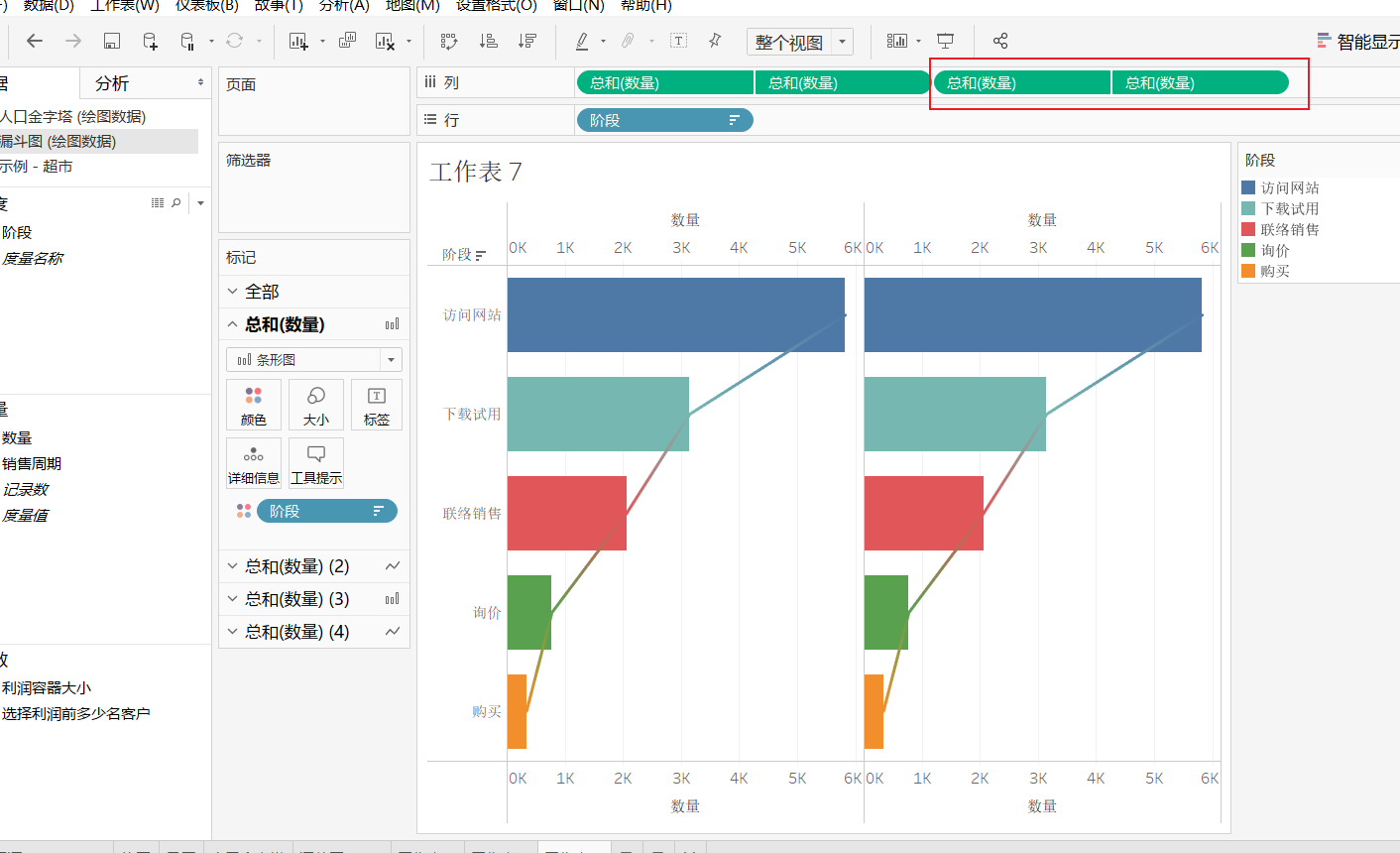Click the 联络销售 red legend swatch
1400x853 pixels.
click(1248, 229)
